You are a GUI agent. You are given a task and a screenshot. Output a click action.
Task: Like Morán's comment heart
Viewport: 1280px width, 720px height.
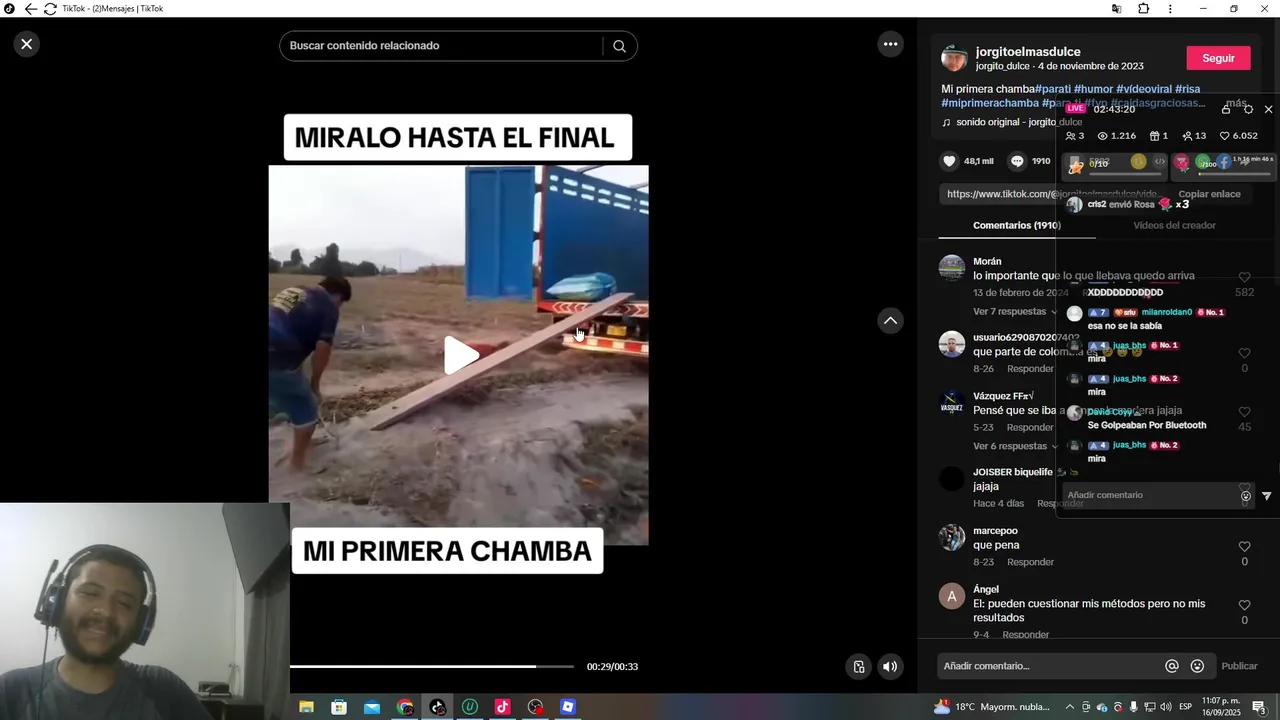[x=1244, y=277]
